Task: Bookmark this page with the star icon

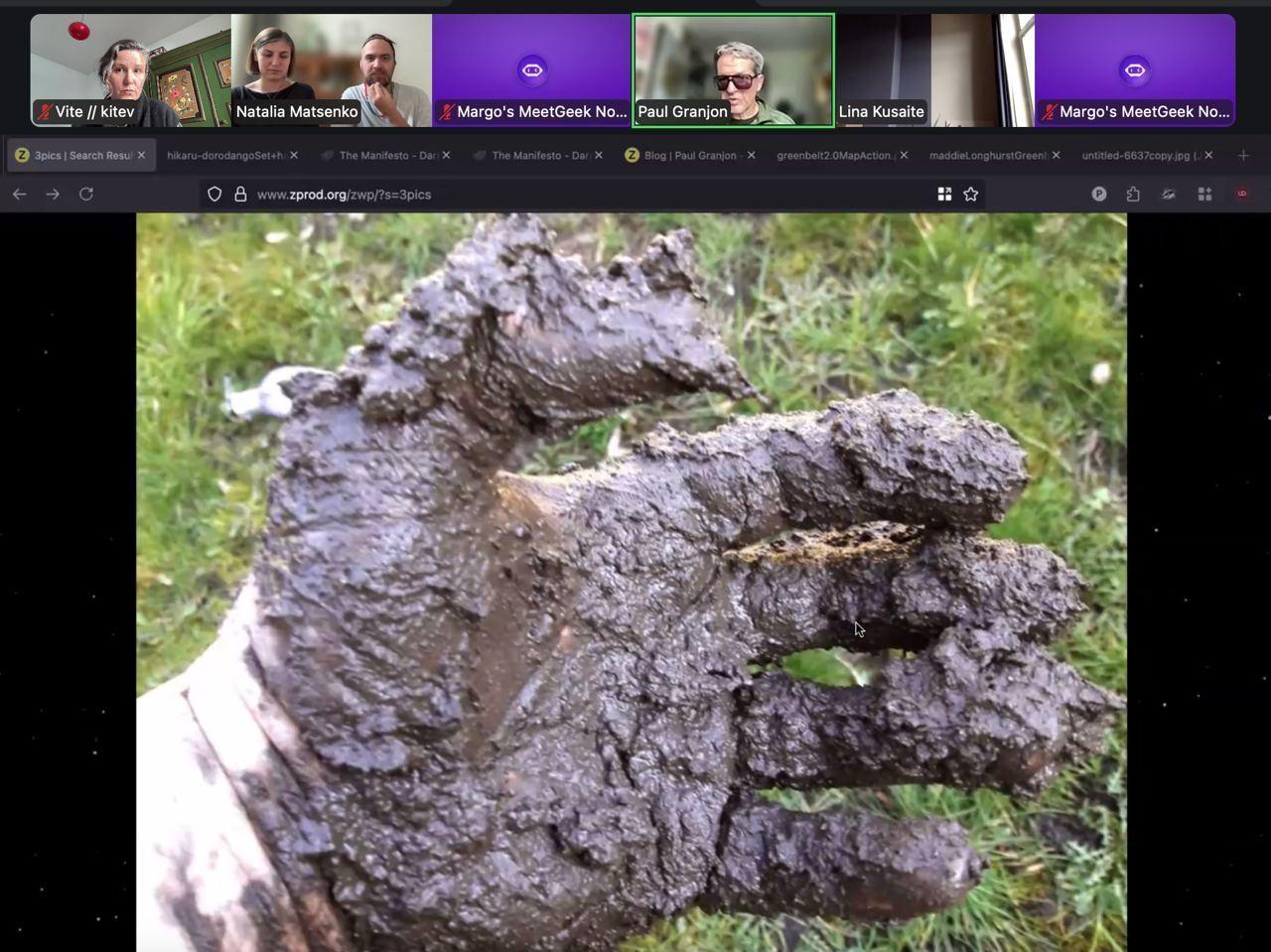Action: coord(971,195)
